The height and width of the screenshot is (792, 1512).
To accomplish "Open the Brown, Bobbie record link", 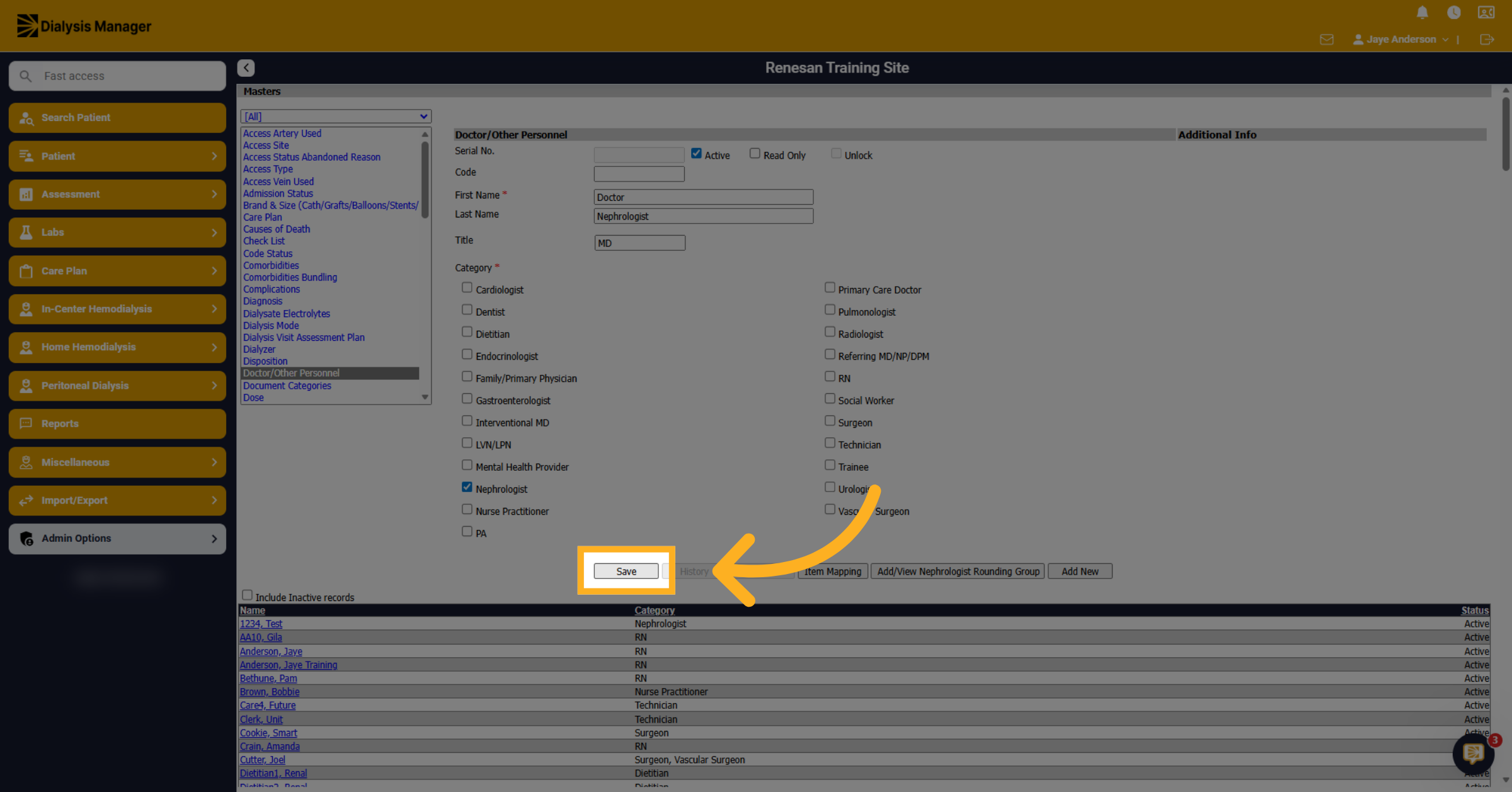I will pos(269,692).
